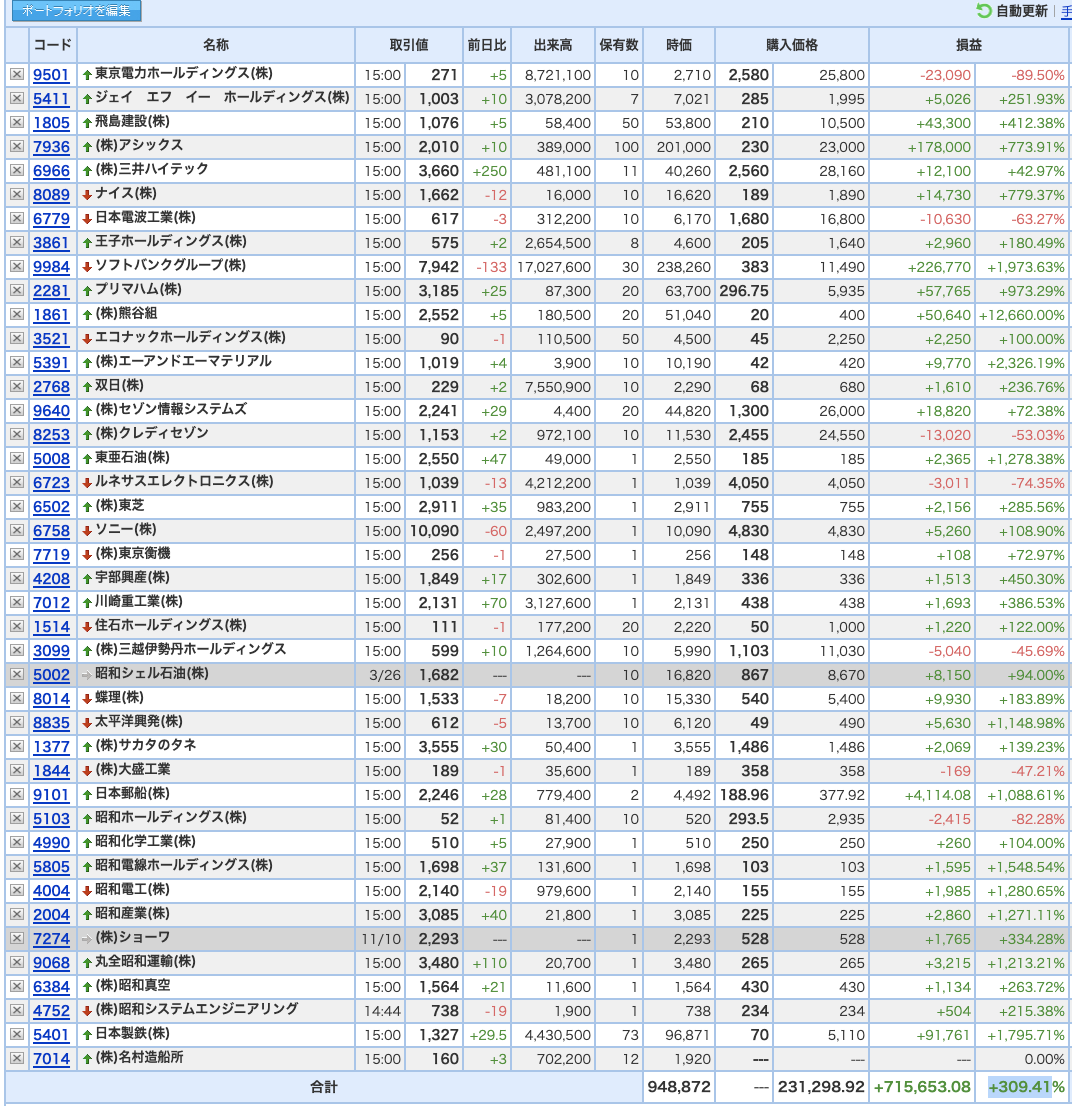Remove row 5411 with its X icon
Image resolution: width=1072 pixels, height=1106 pixels.
17,99
